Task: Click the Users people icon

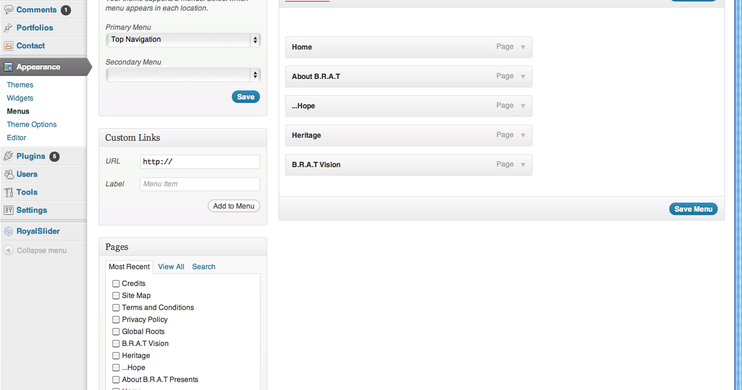Action: (x=9, y=174)
